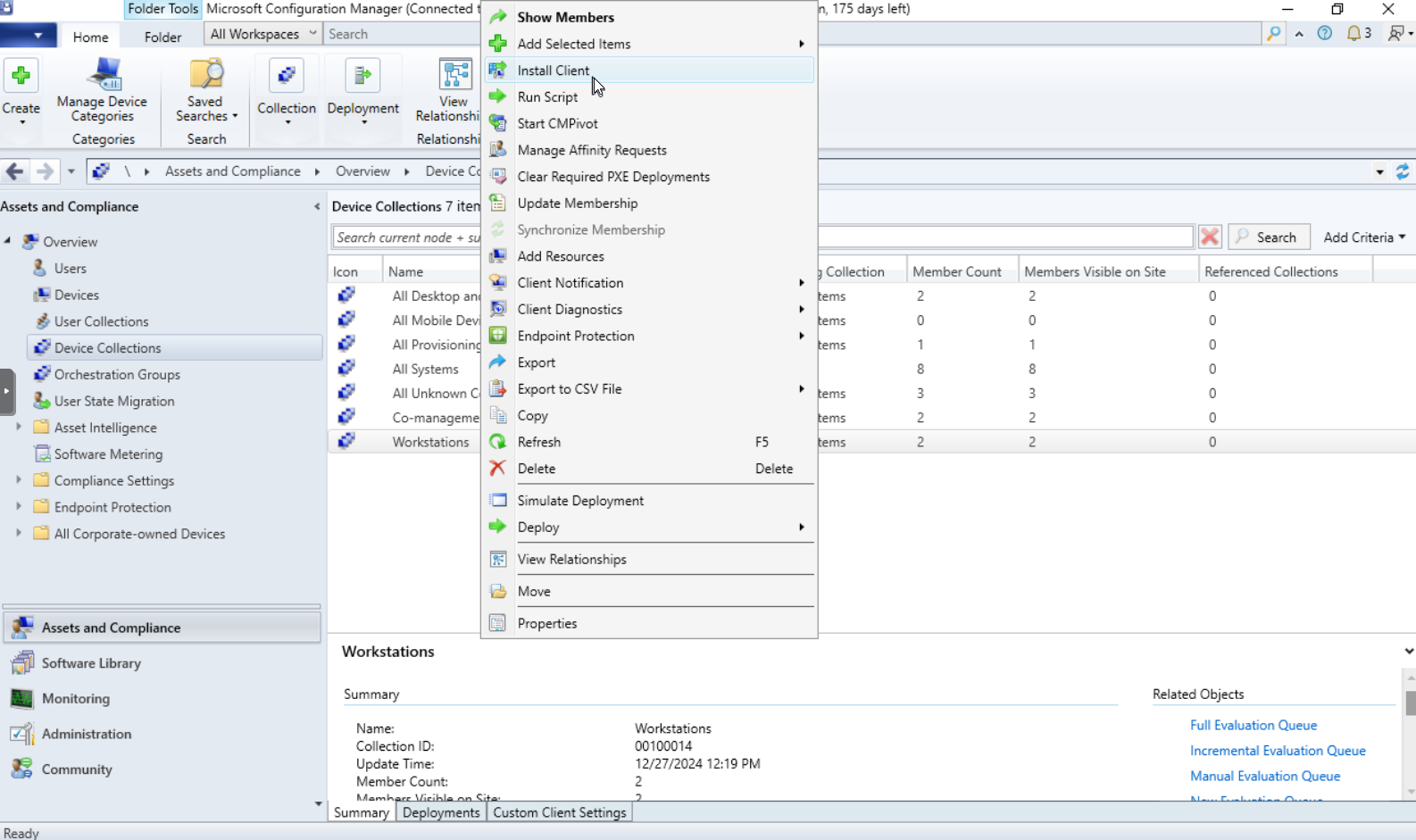Select Orchestration Groups in the navigation tree
The width and height of the screenshot is (1416, 840).
pyautogui.click(x=117, y=375)
